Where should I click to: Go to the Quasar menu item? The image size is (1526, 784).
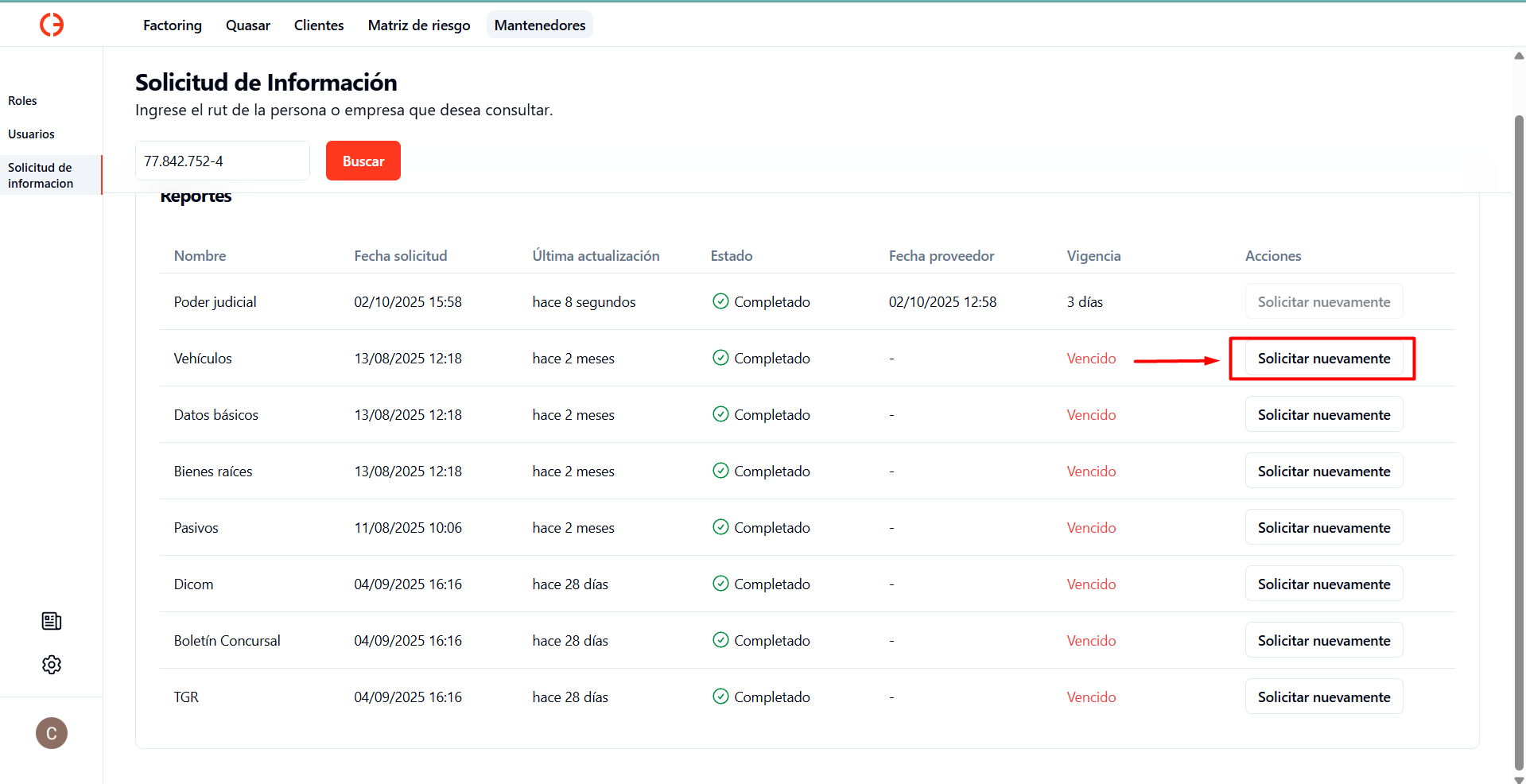tap(248, 25)
